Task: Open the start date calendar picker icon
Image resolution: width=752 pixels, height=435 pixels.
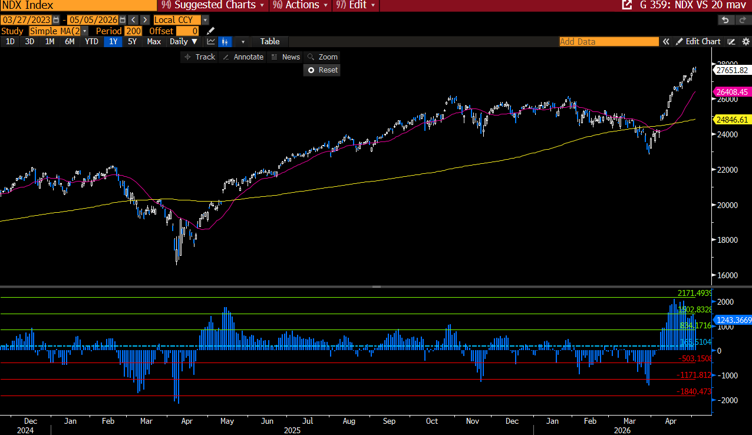Action: pos(56,20)
